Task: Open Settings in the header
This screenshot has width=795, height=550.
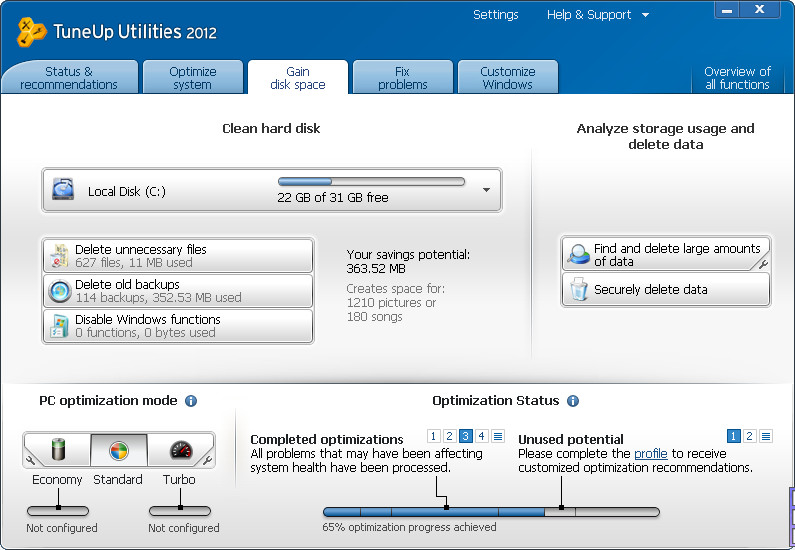Action: 495,15
